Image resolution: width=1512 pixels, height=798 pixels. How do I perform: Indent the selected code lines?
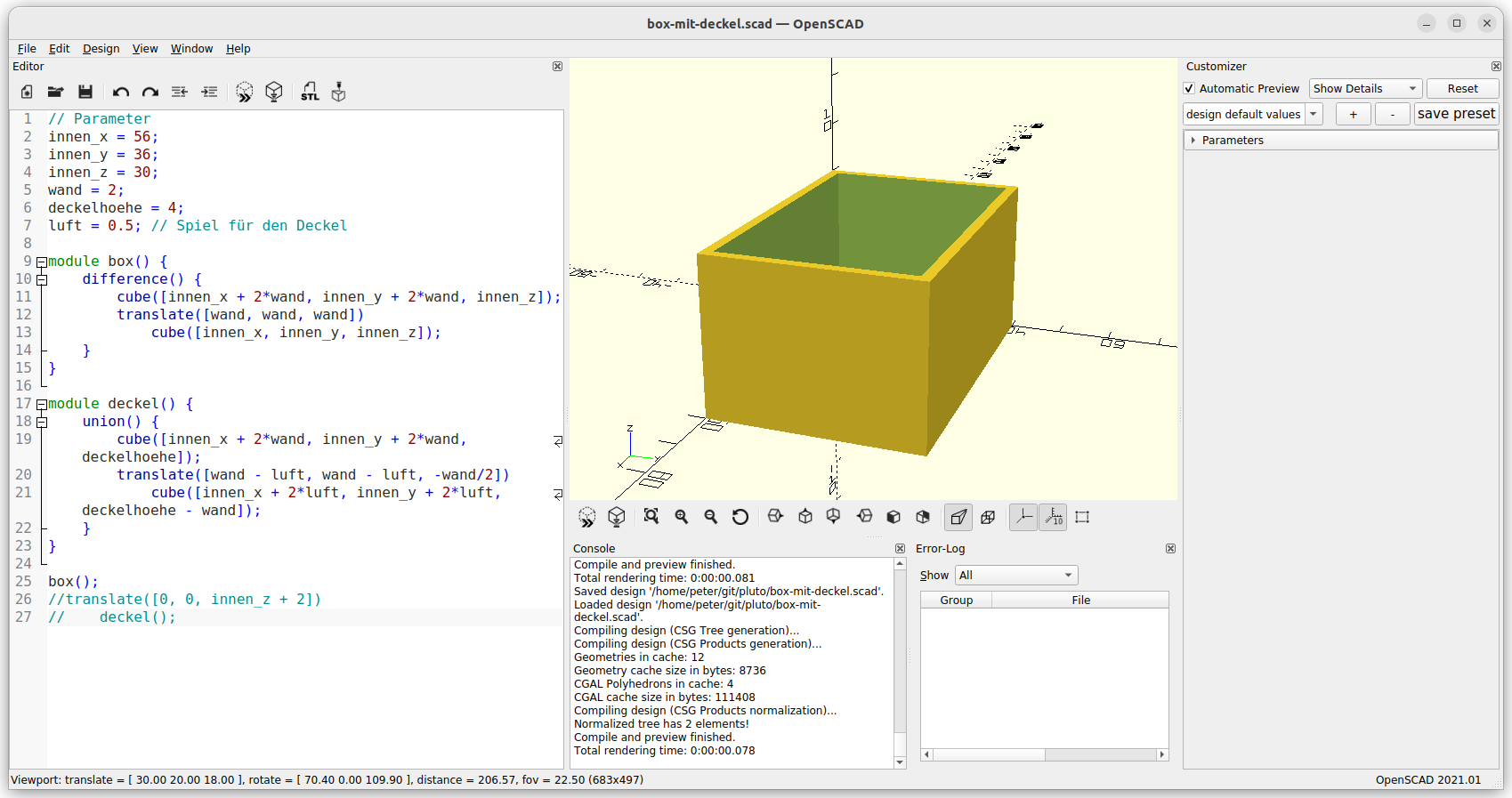tap(209, 92)
